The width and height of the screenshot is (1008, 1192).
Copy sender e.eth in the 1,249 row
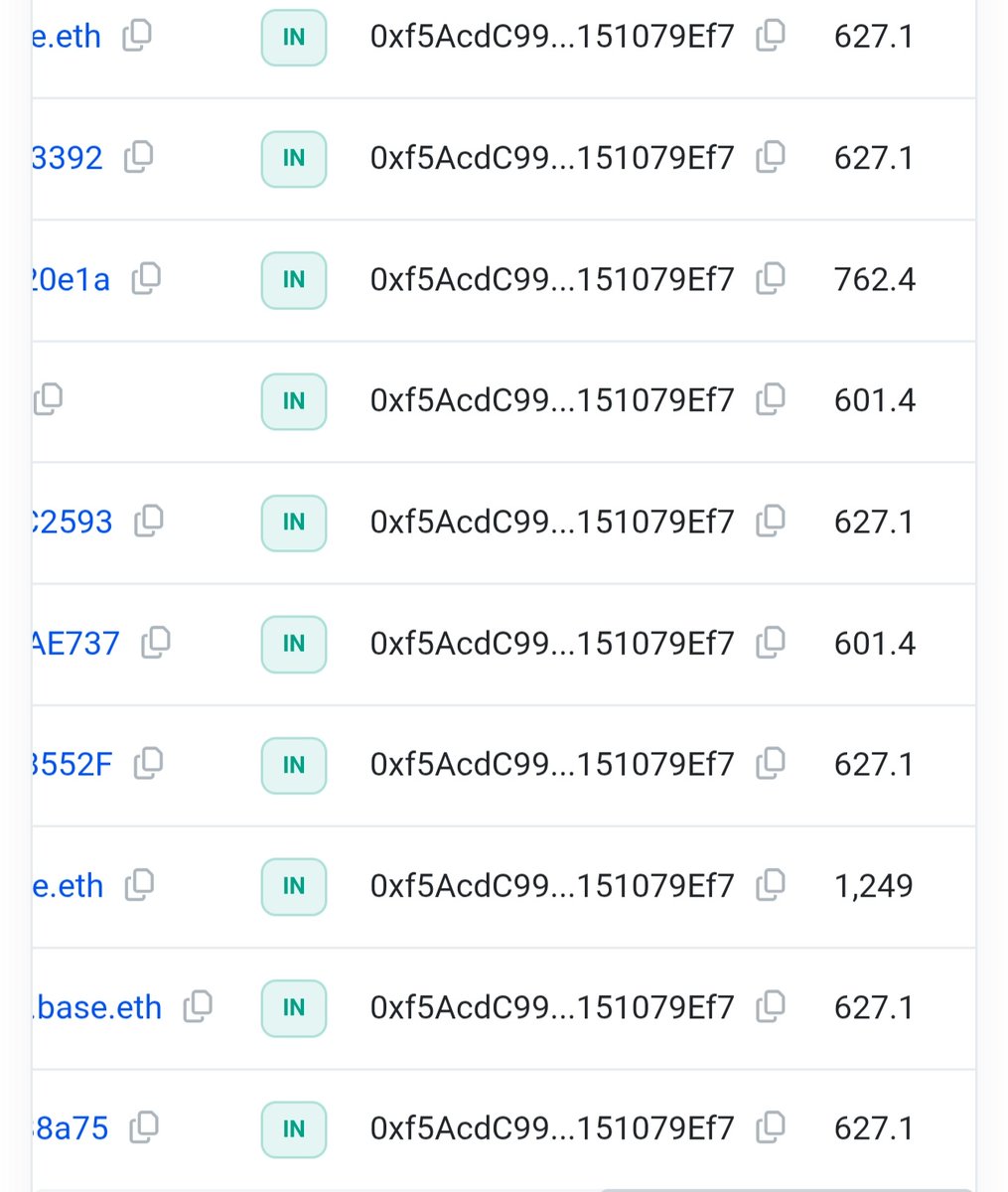click(x=139, y=885)
